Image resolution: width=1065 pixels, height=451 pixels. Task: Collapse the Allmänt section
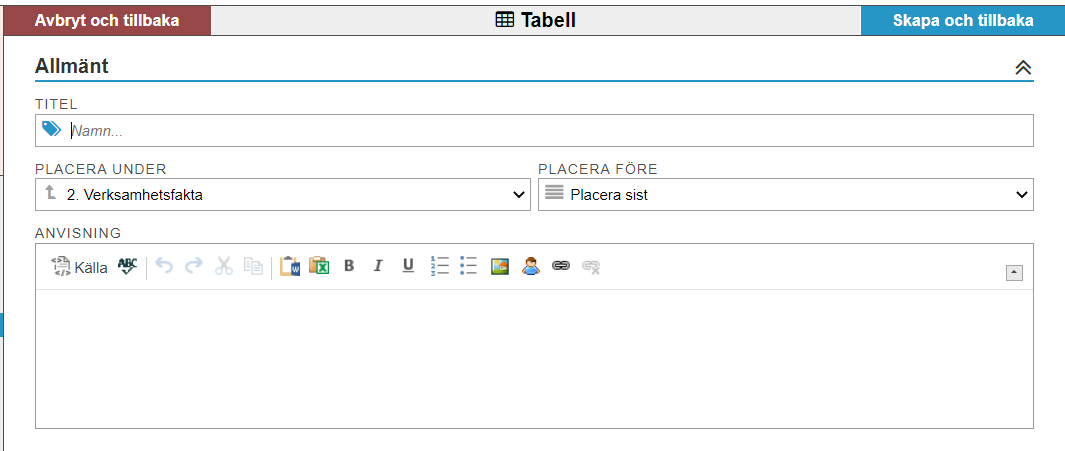click(x=1022, y=67)
